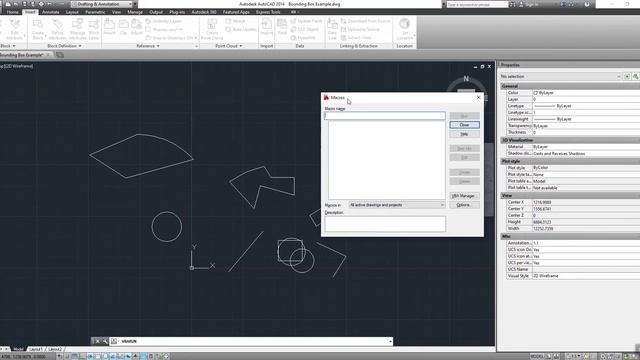The width and height of the screenshot is (640, 360).
Task: Select the Layout1 tab
Action: [x=36, y=349]
